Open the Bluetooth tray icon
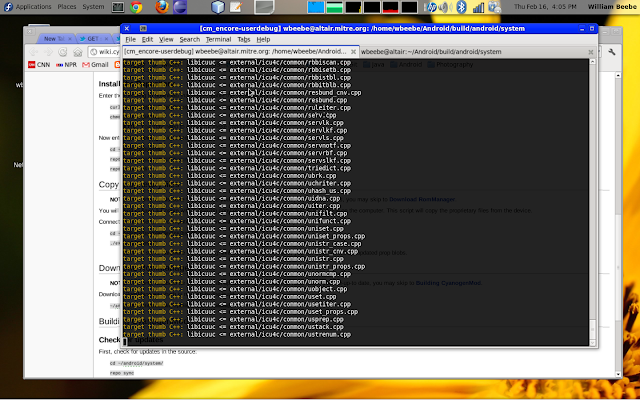 coord(461,7)
